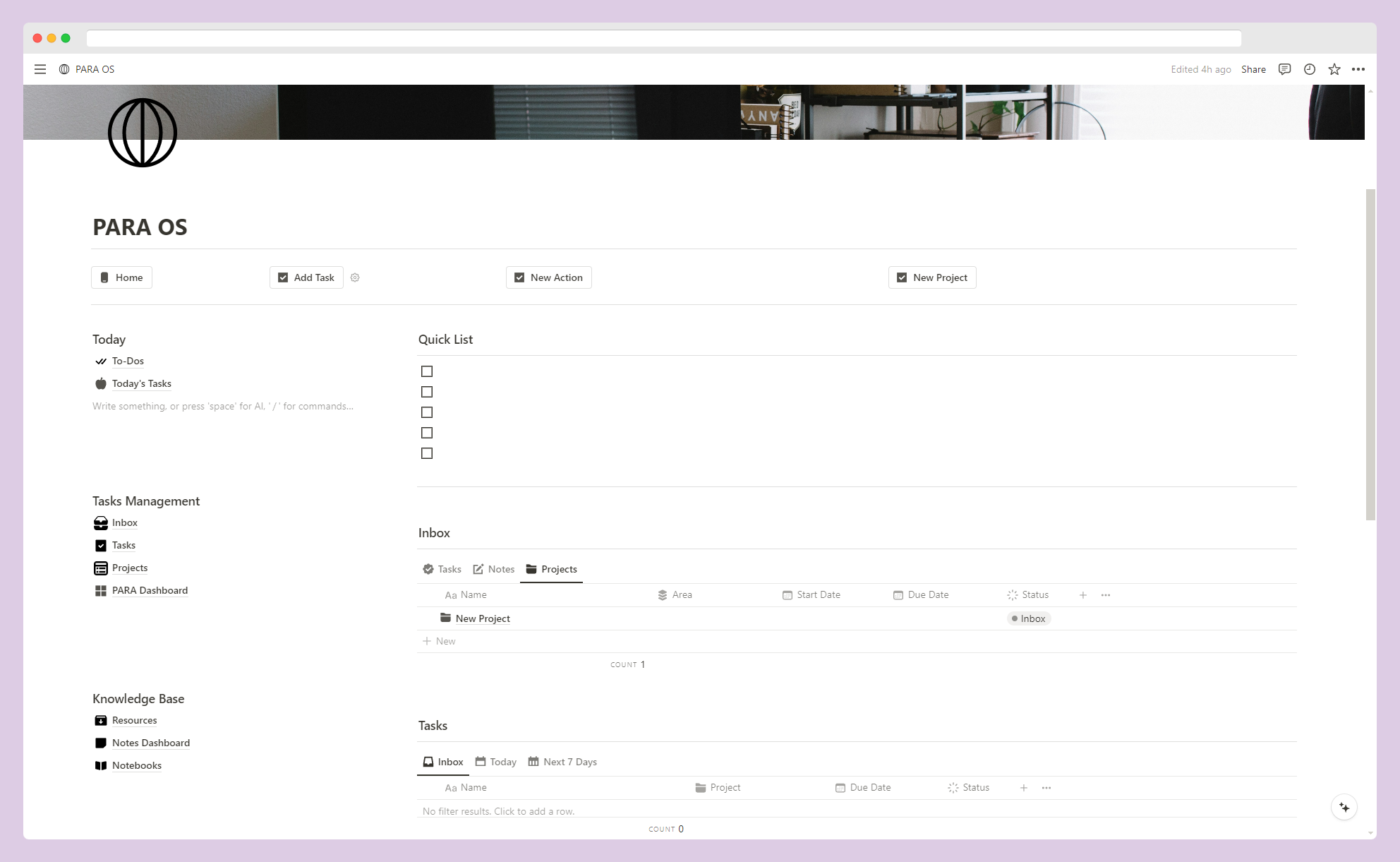Click the Projects list icon in sidebar links
Image resolution: width=1400 pixels, height=862 pixels.
101,568
